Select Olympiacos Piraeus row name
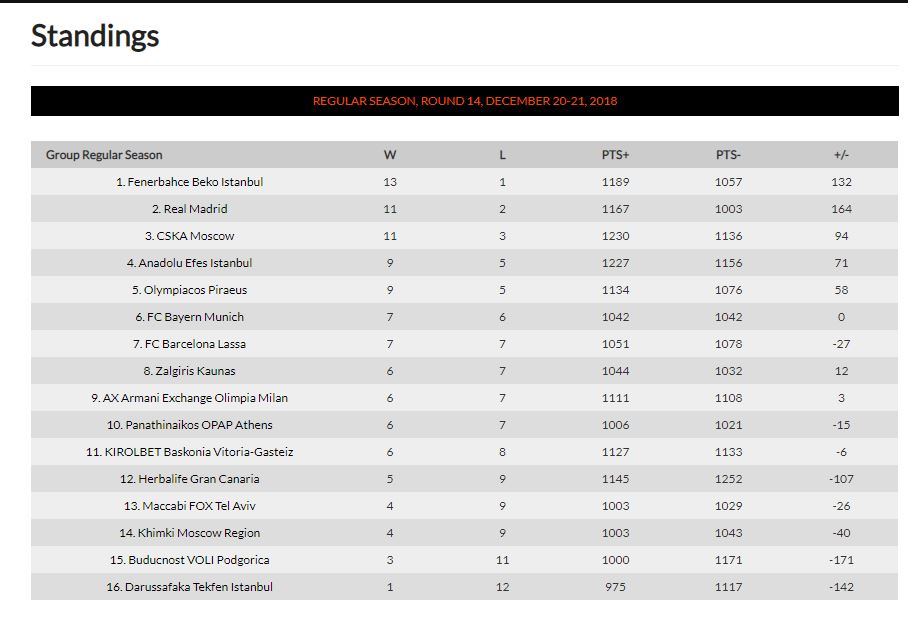This screenshot has width=908, height=619. click(x=195, y=290)
